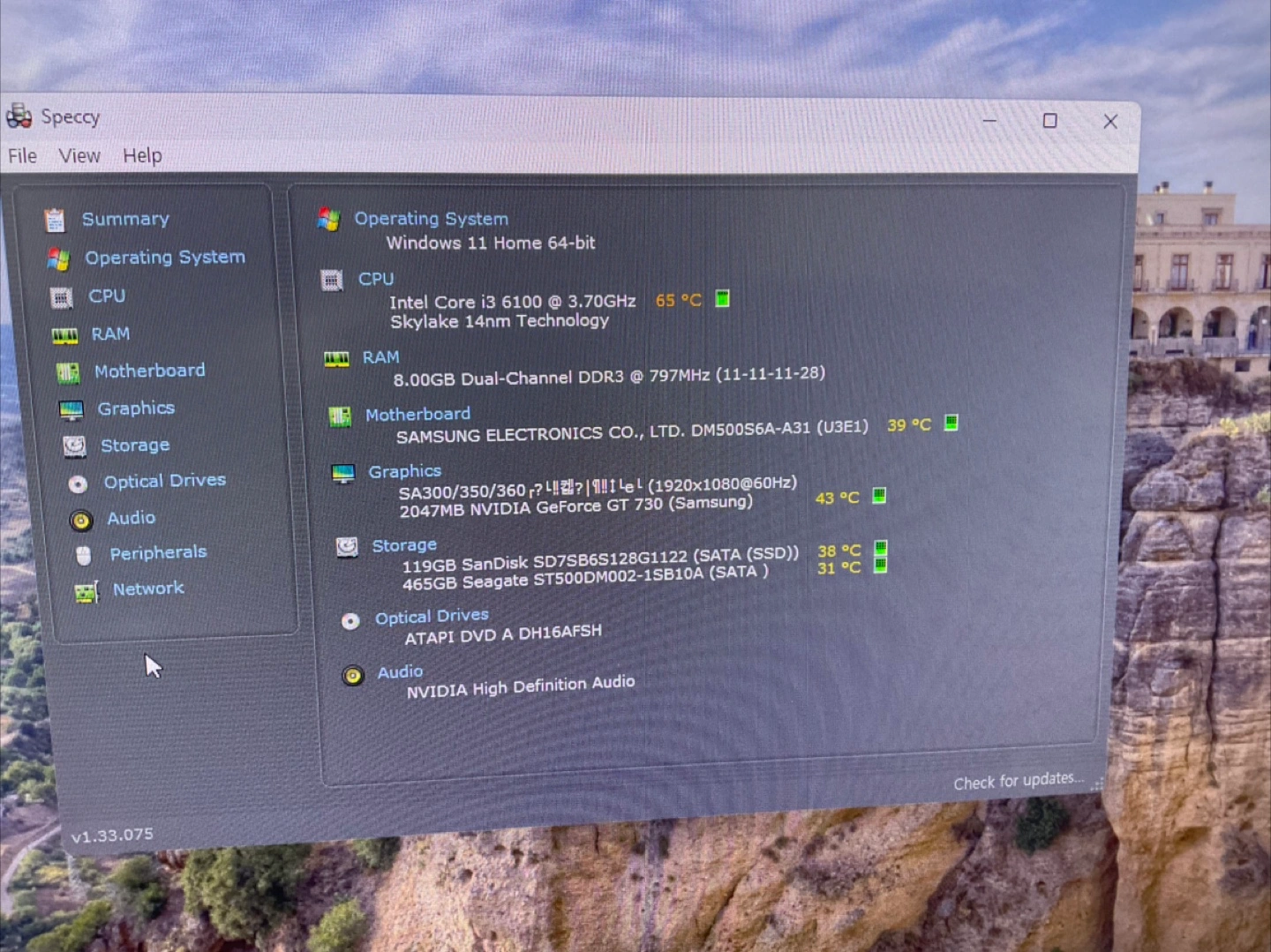Open the RAM heading link in summary
The height and width of the screenshot is (952, 1271).
(x=380, y=357)
